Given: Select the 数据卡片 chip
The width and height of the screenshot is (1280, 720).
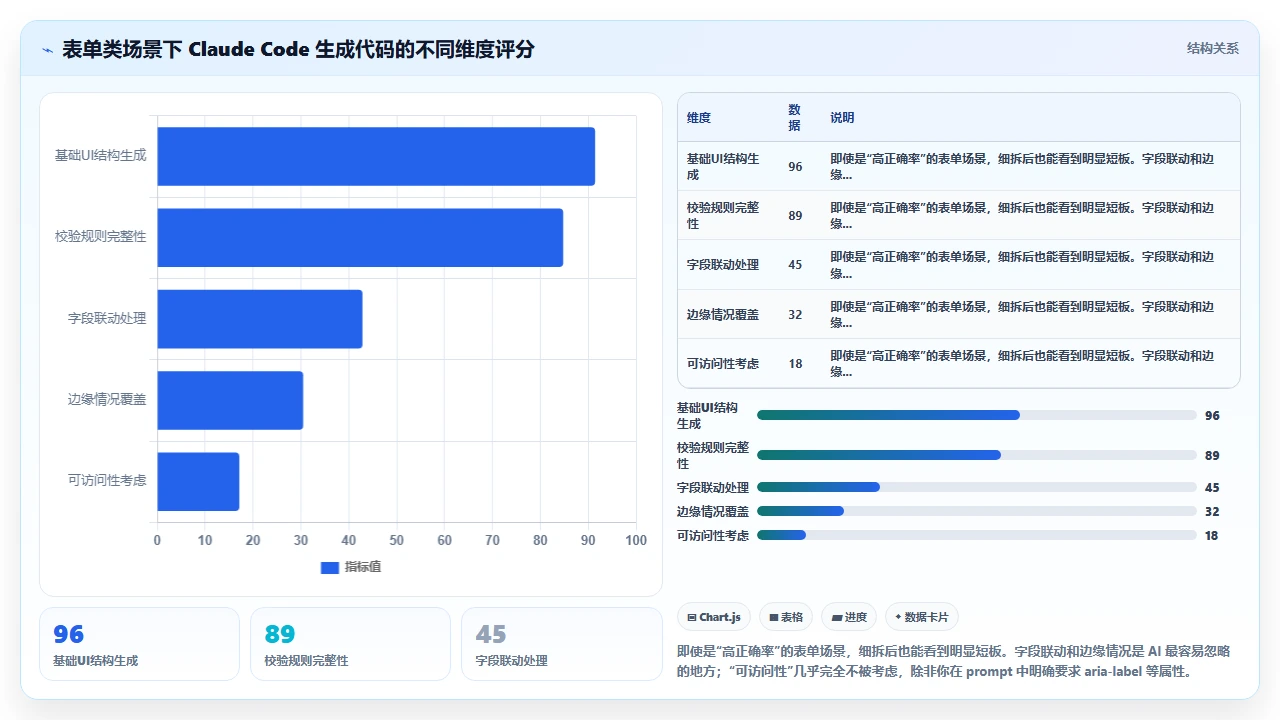Looking at the screenshot, I should click(921, 617).
